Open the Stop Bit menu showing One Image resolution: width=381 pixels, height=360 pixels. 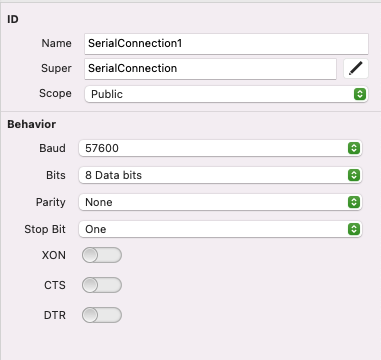220,229
